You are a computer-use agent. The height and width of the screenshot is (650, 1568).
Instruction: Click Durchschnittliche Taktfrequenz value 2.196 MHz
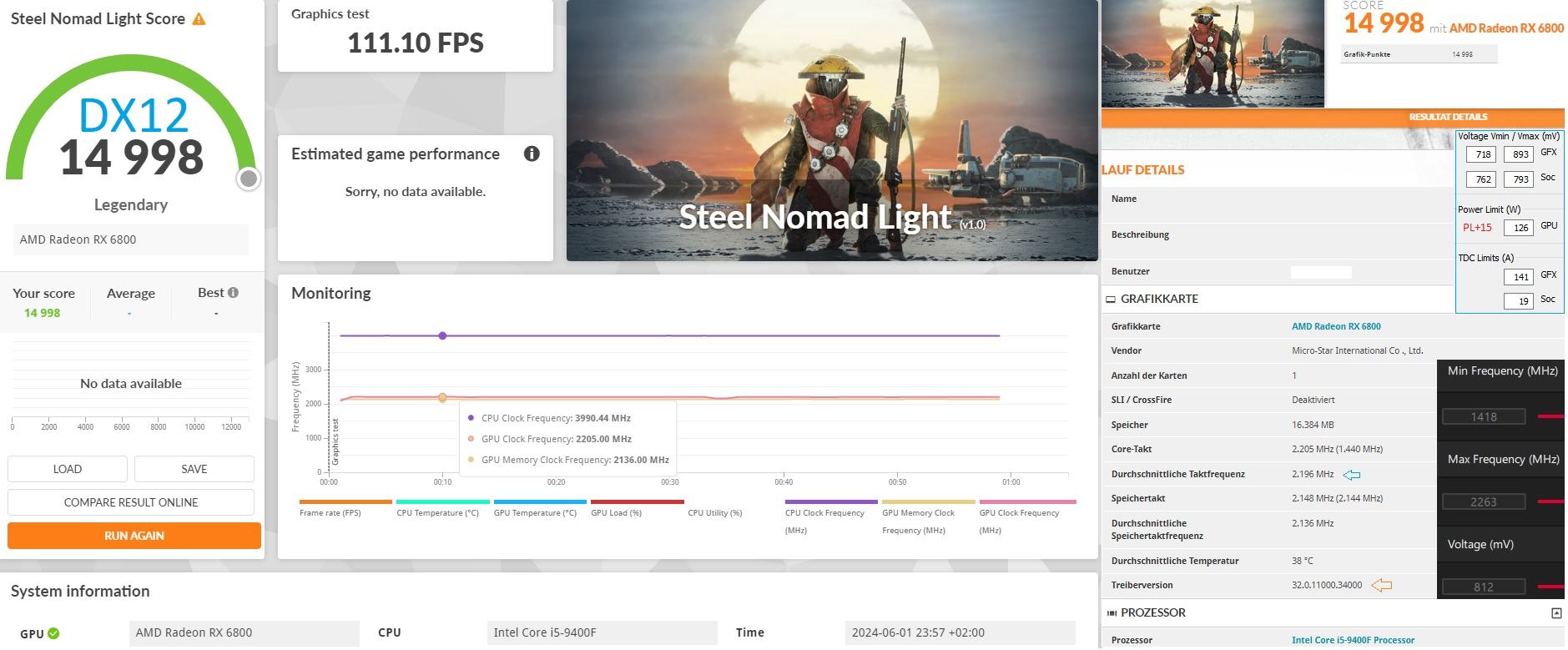1313,474
